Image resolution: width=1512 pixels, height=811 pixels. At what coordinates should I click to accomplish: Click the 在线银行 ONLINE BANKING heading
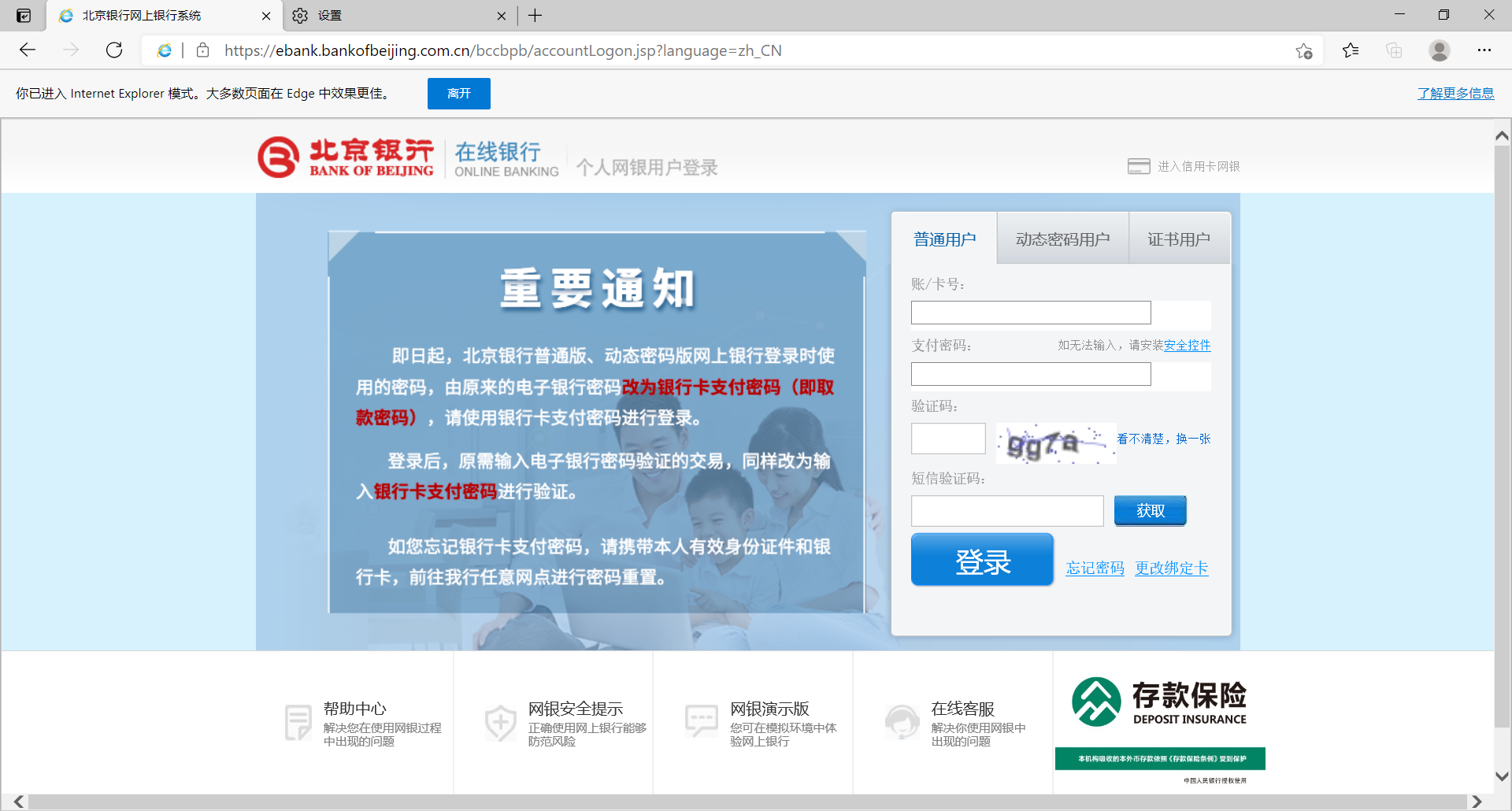pyautogui.click(x=506, y=158)
